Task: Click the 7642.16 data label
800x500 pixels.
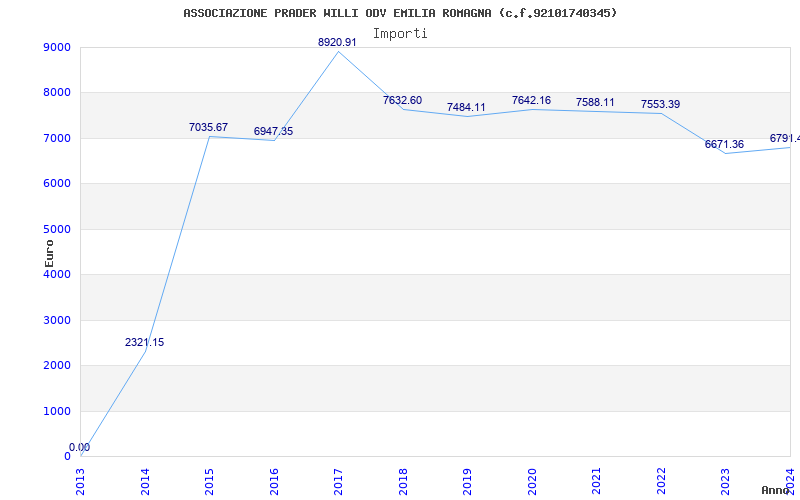Action: [x=532, y=101]
